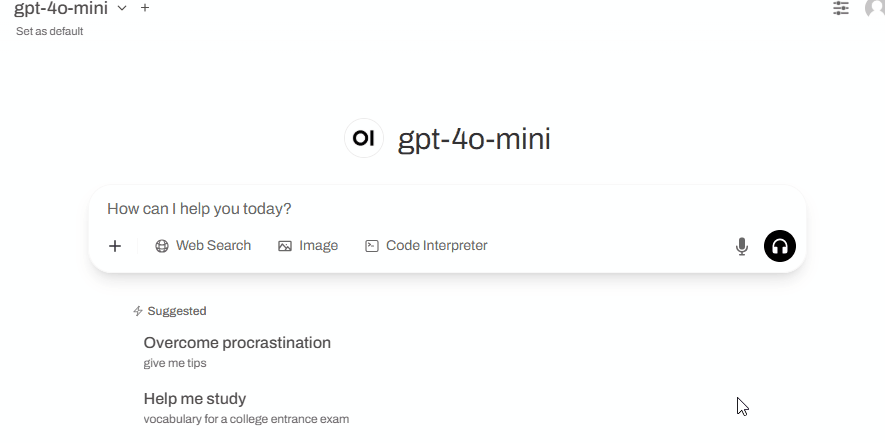Open the user profile avatar menu
Image resolution: width=885 pixels, height=443 pixels.
click(x=875, y=8)
